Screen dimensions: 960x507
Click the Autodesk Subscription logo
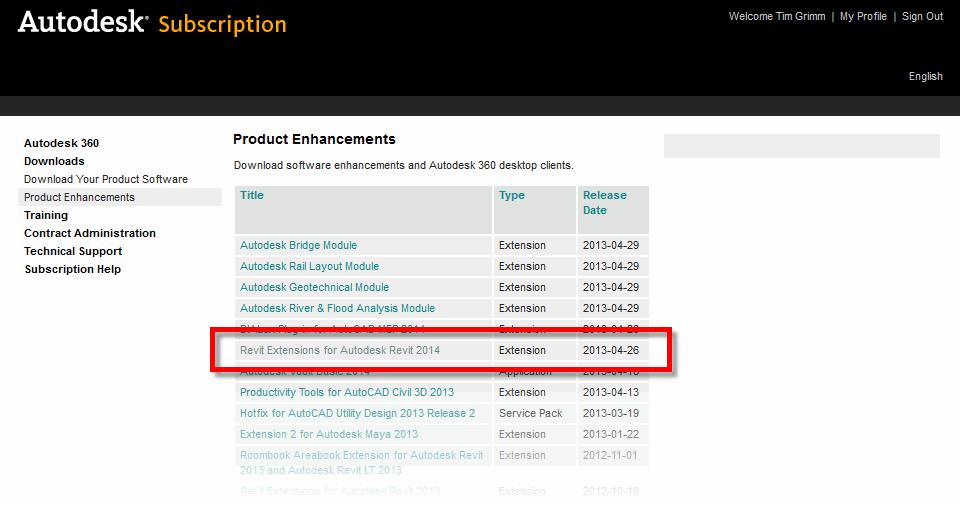[152, 23]
